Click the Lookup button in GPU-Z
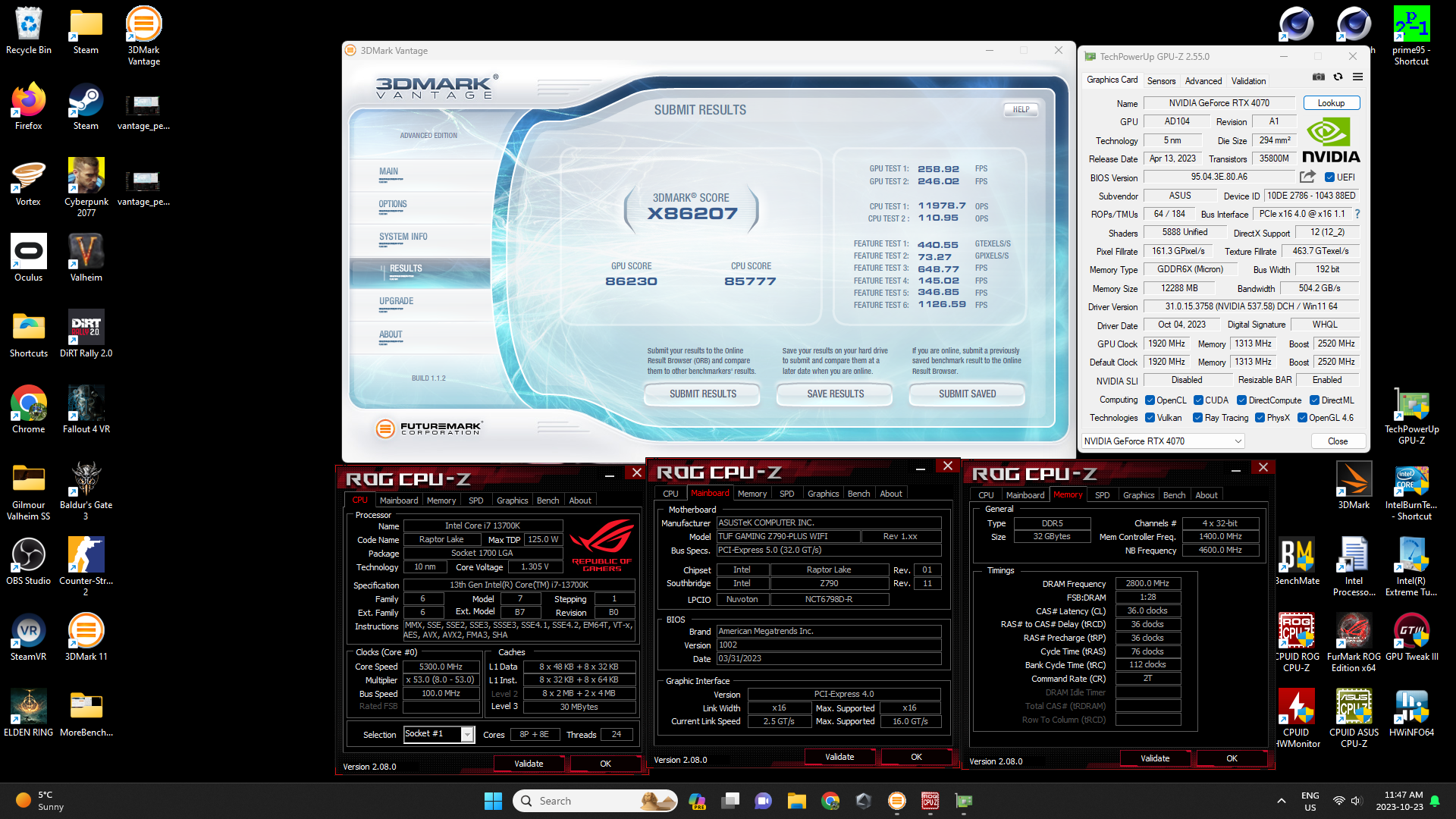This screenshot has width=1456, height=819. click(x=1331, y=103)
